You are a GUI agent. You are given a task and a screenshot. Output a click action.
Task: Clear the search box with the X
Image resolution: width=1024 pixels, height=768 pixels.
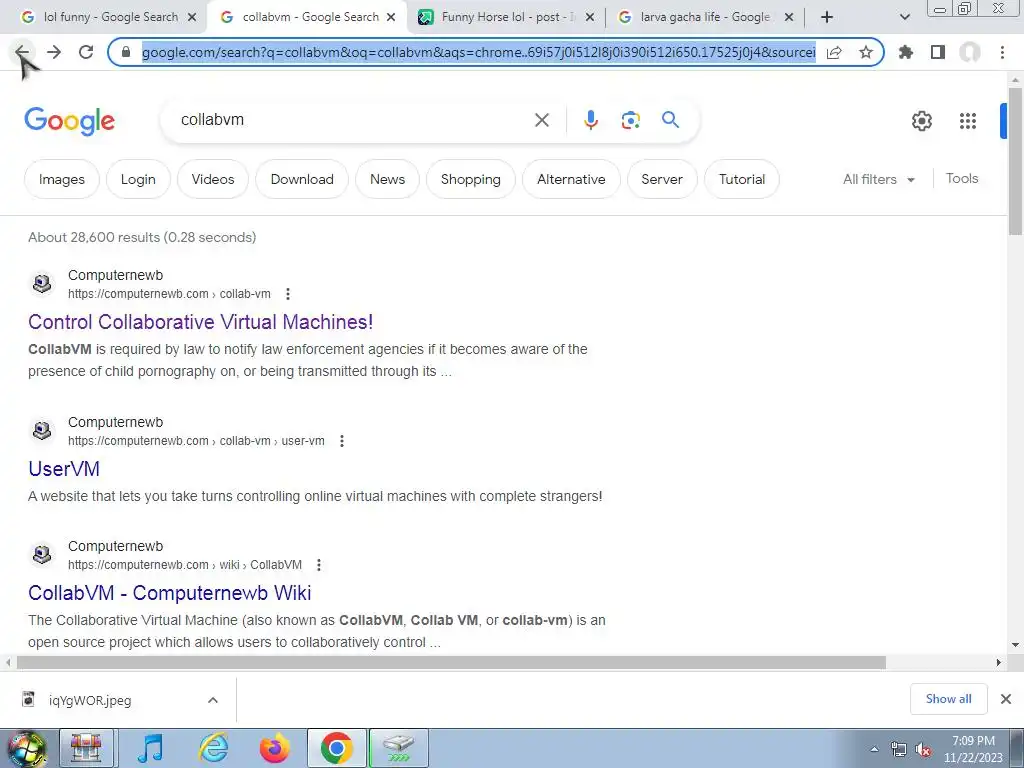(x=541, y=120)
